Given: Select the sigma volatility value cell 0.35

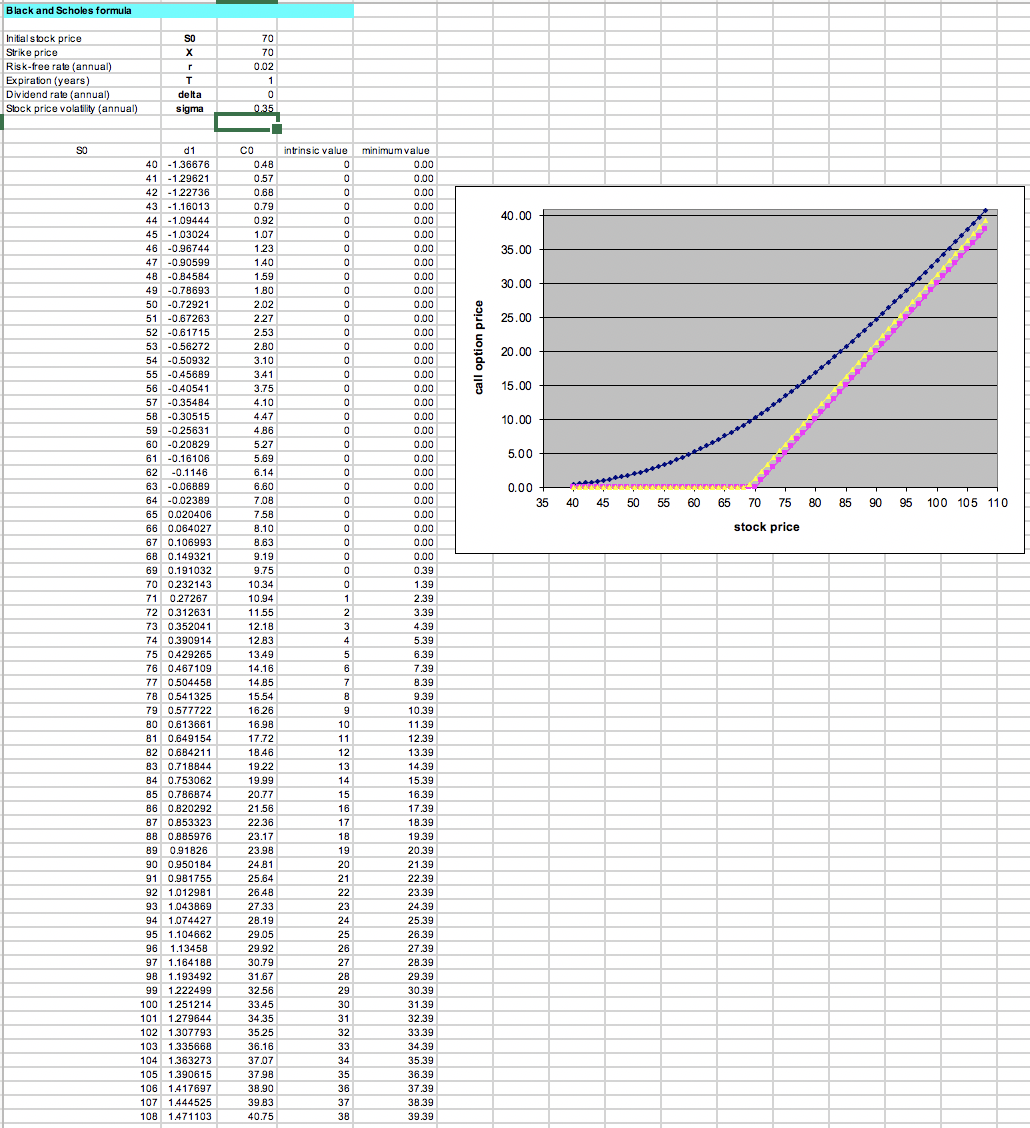Looking at the screenshot, I should coord(245,109).
